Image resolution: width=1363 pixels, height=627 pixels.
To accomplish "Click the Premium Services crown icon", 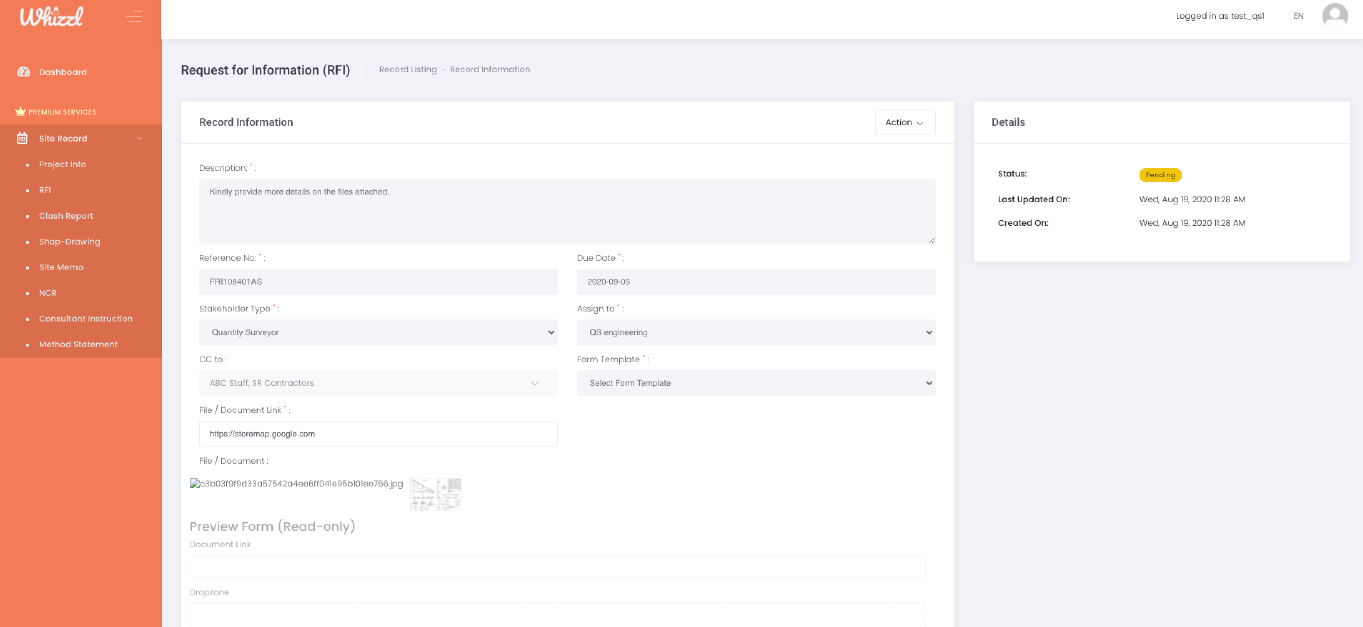I will pyautogui.click(x=20, y=112).
